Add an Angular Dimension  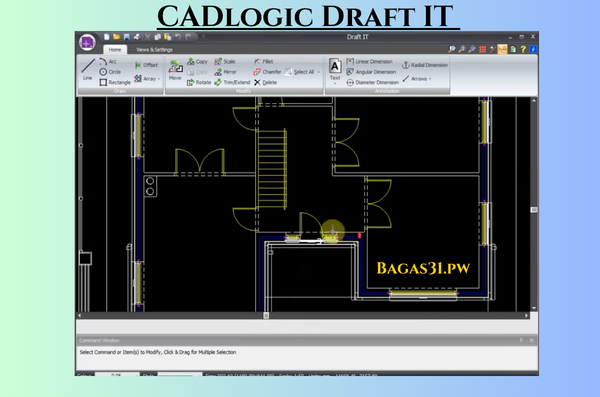point(371,72)
